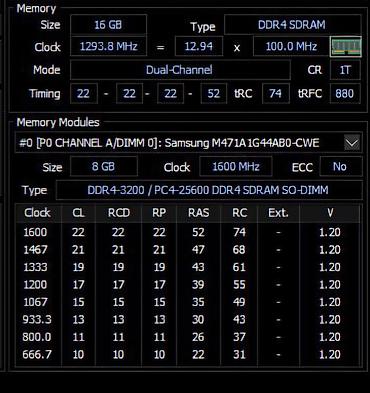Select the 1067 clock row

click(188, 302)
